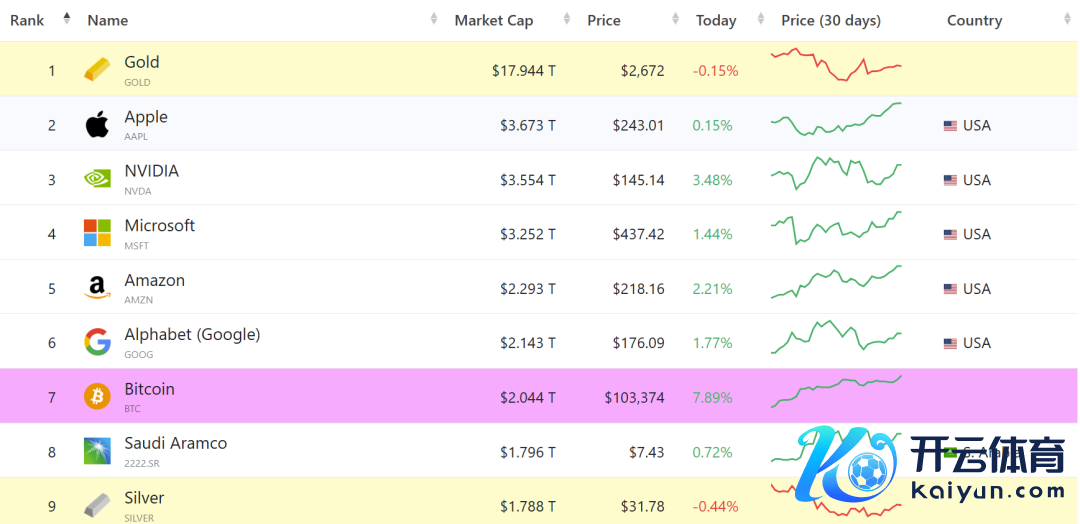1080x524 pixels.
Task: Click Bitcoin's 30-day price chart
Action: pos(836,391)
